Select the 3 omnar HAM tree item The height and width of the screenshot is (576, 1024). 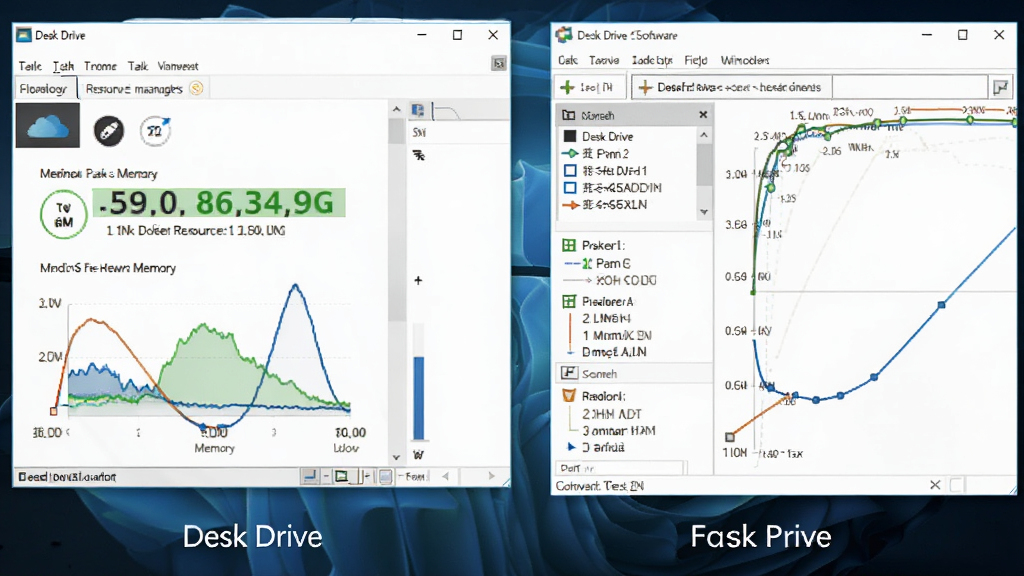[618, 431]
